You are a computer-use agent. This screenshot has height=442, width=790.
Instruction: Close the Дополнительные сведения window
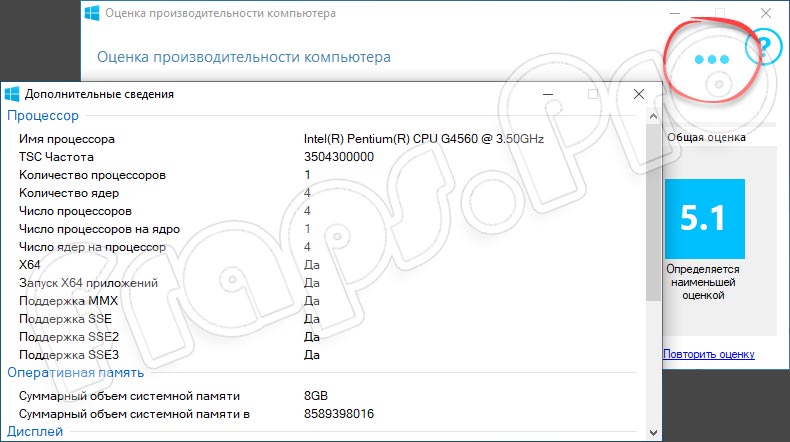pyautogui.click(x=639, y=94)
